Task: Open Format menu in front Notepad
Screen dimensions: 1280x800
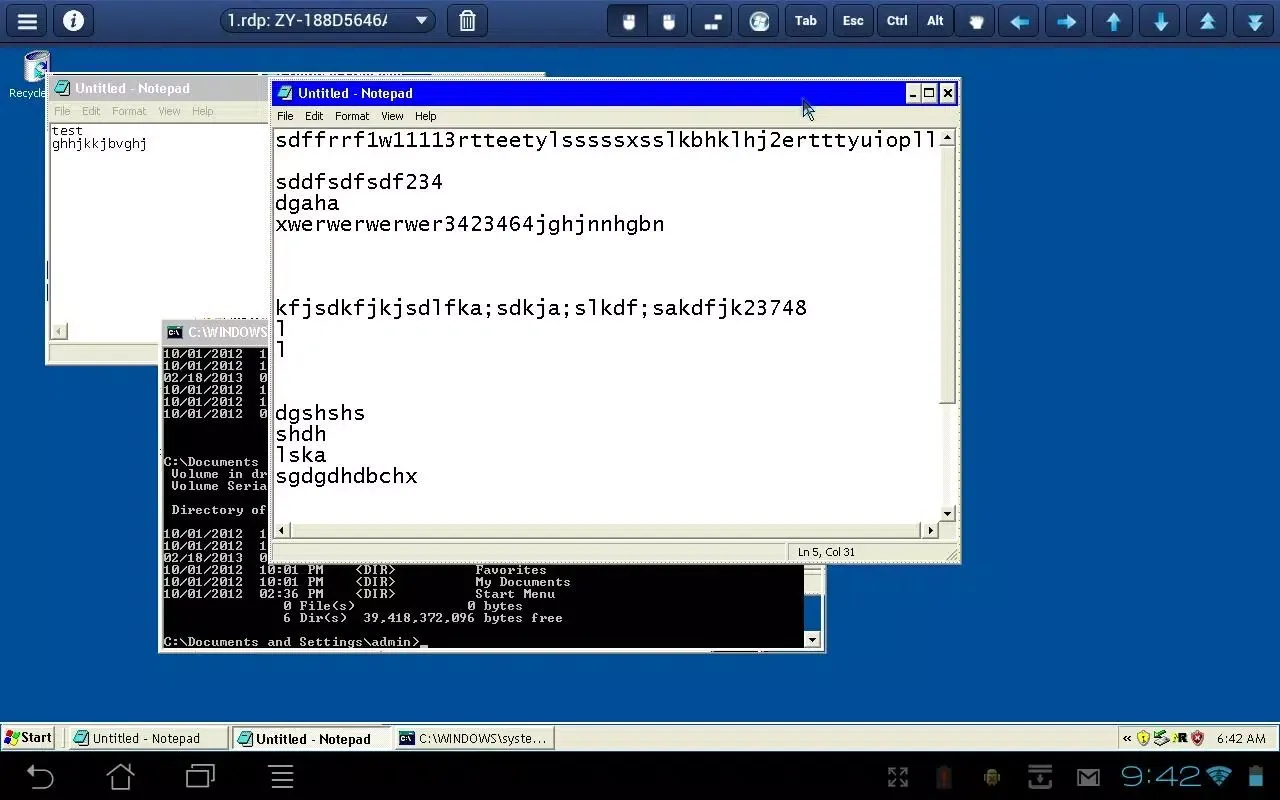Action: coord(352,116)
